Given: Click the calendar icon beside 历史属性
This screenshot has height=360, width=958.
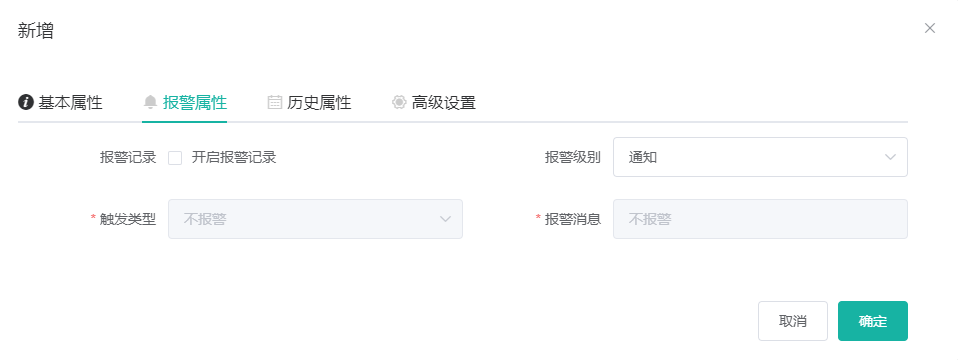Looking at the screenshot, I should 275,102.
